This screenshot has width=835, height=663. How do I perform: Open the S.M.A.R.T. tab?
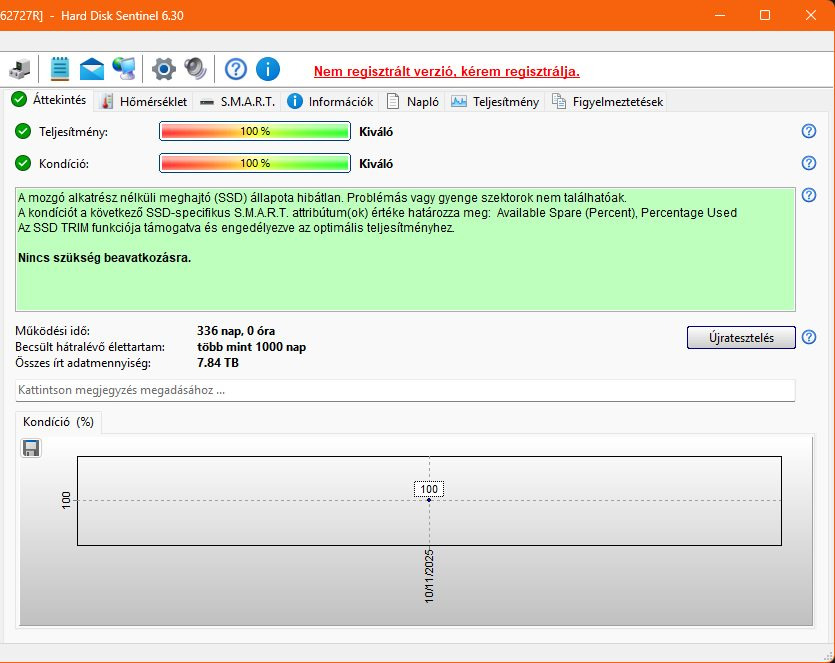click(238, 101)
